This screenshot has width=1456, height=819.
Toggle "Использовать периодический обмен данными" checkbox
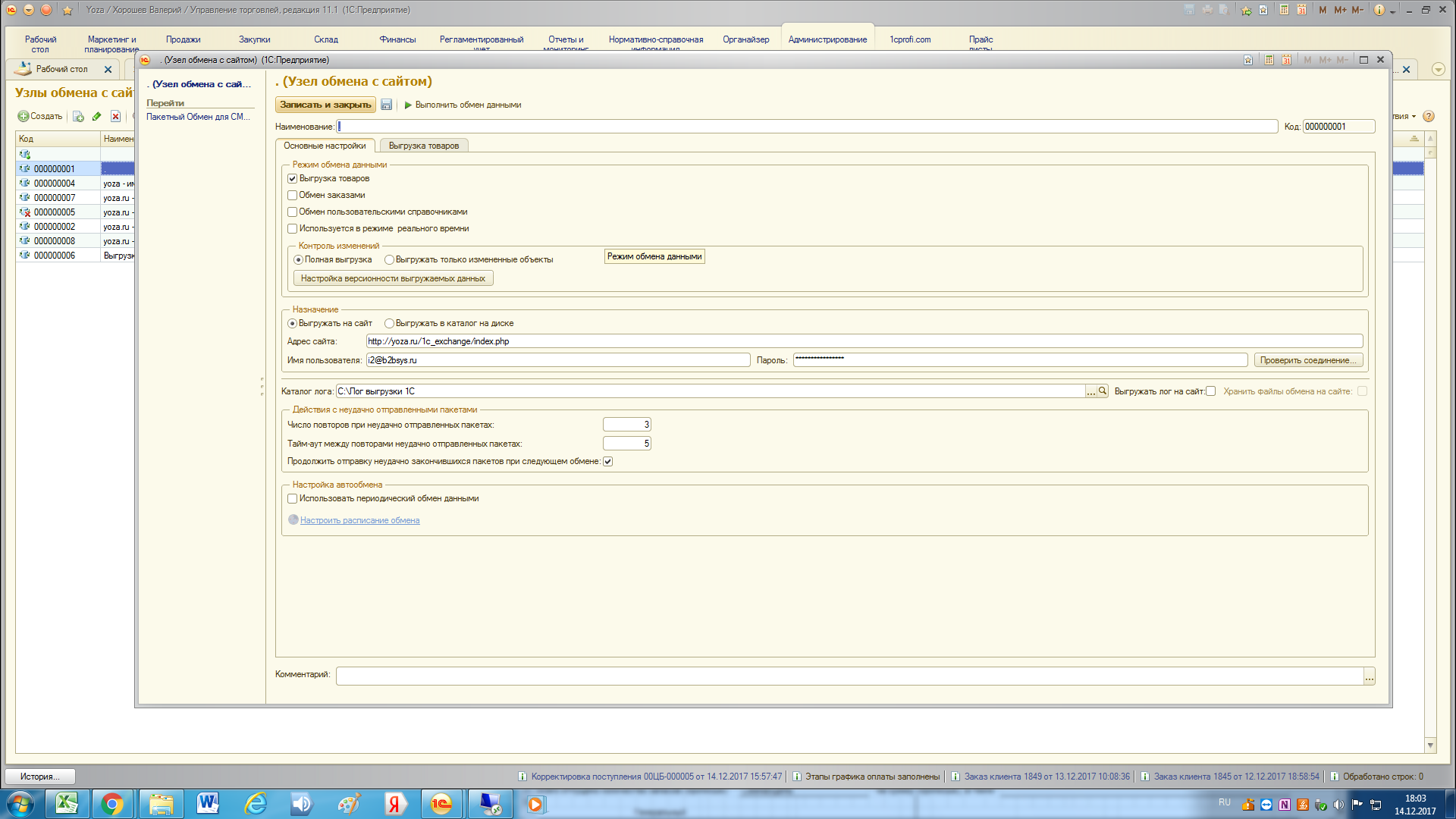point(292,499)
